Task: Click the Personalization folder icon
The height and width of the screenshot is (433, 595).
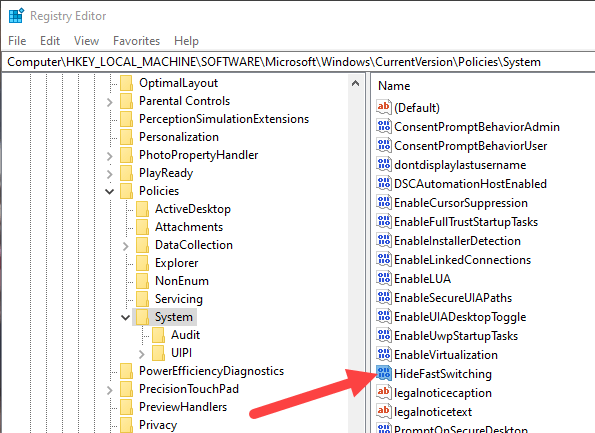Action: (x=126, y=137)
